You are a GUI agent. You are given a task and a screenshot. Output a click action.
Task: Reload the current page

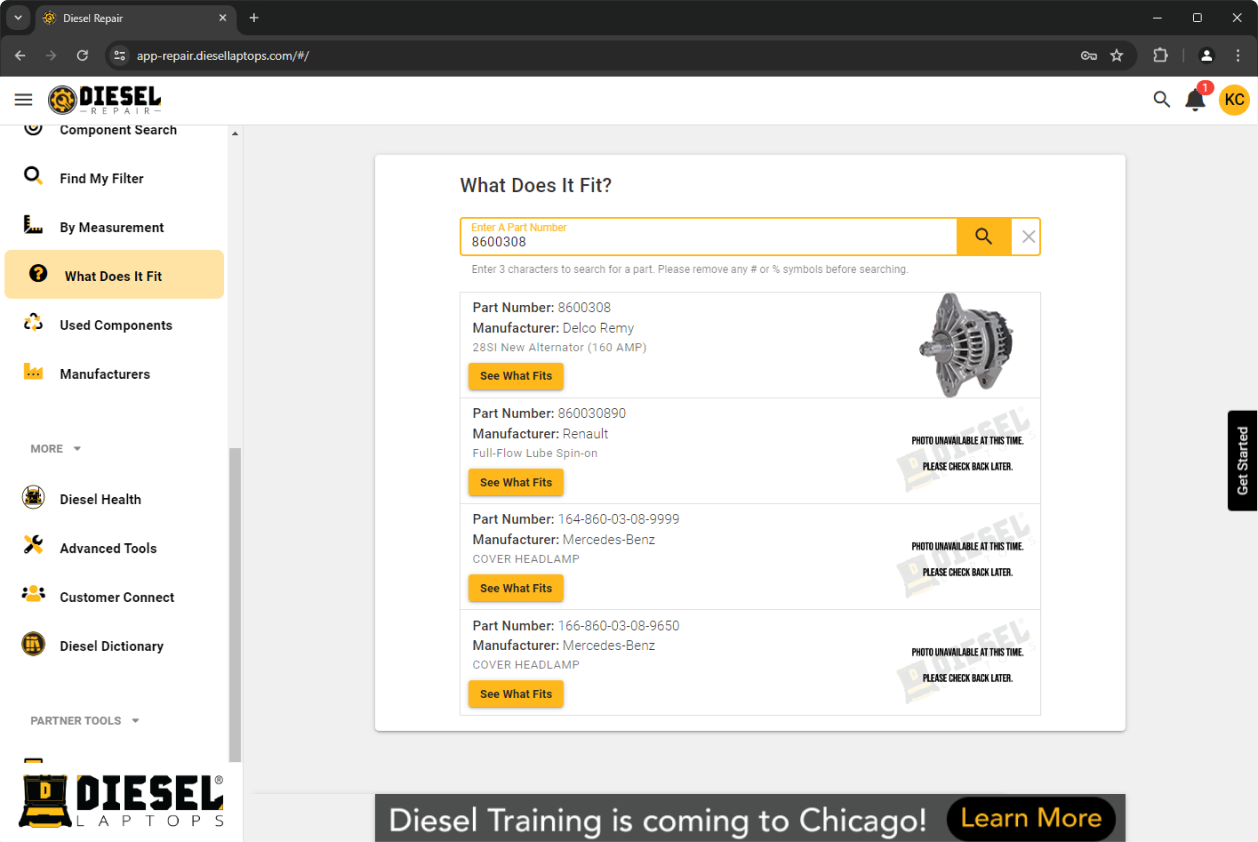(x=83, y=55)
